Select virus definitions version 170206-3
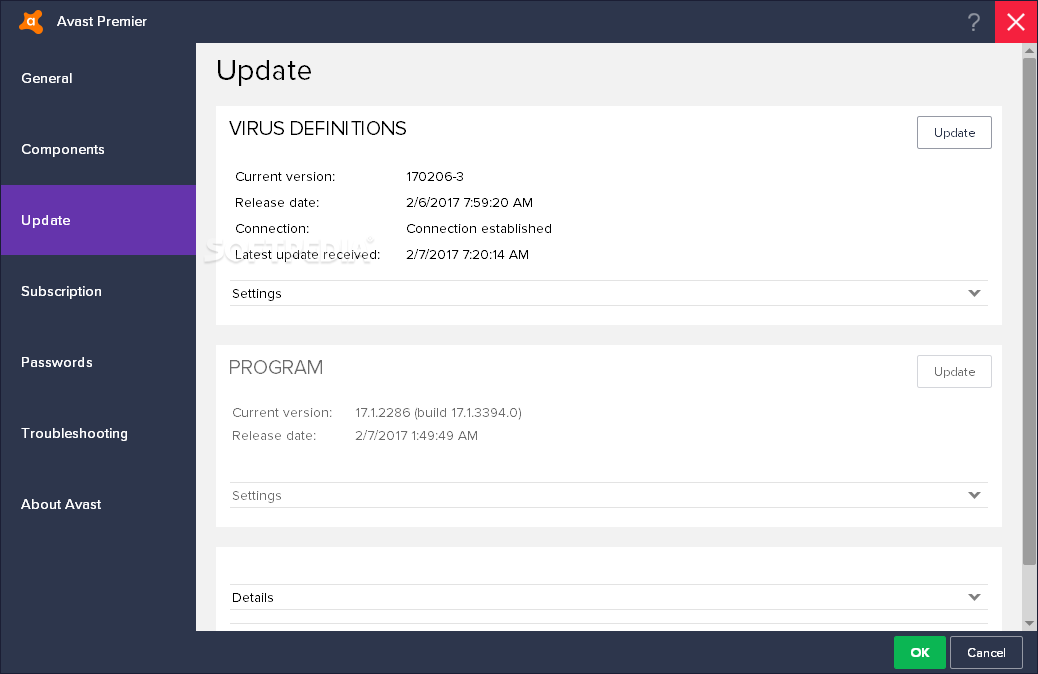1038x674 pixels. [435, 177]
